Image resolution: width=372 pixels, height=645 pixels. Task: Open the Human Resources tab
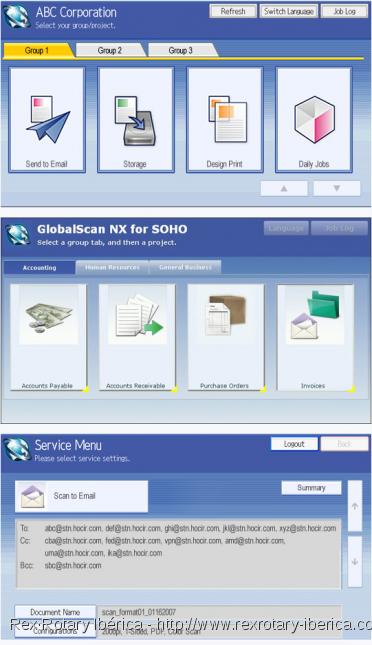[x=112, y=267]
